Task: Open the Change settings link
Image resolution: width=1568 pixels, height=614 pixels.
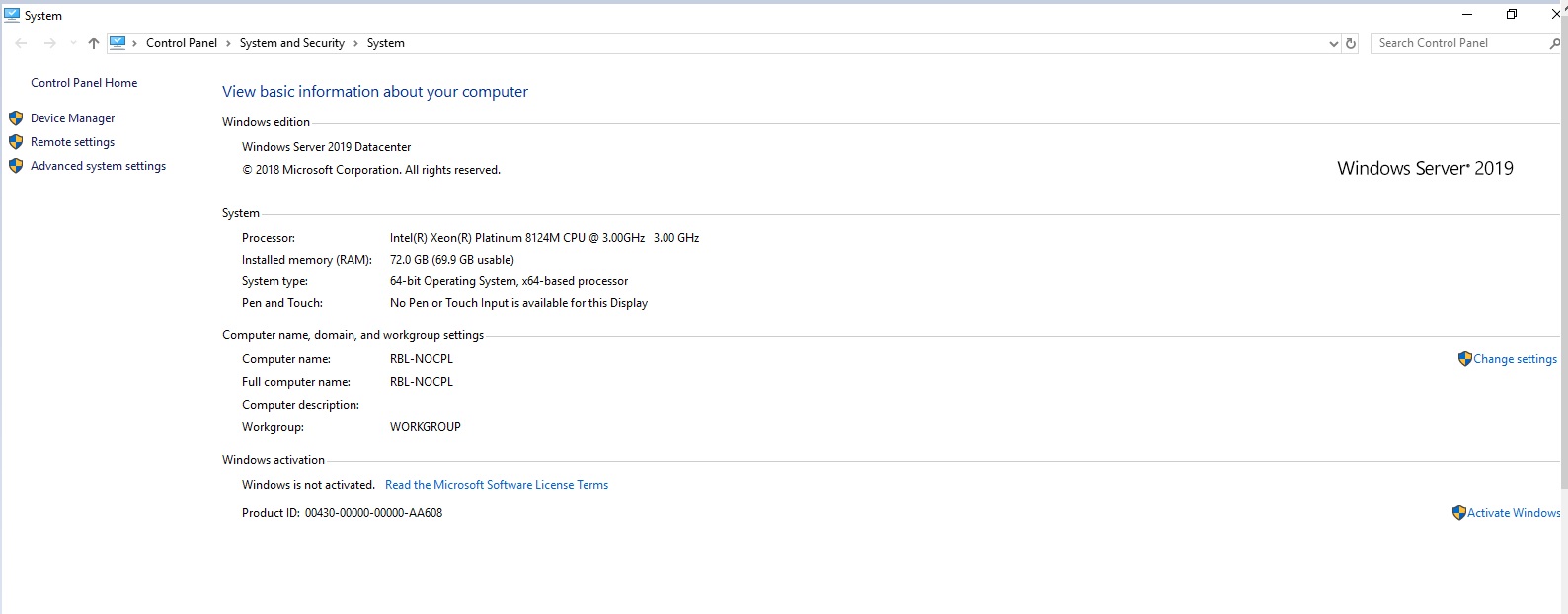Action: pyautogui.click(x=1515, y=359)
